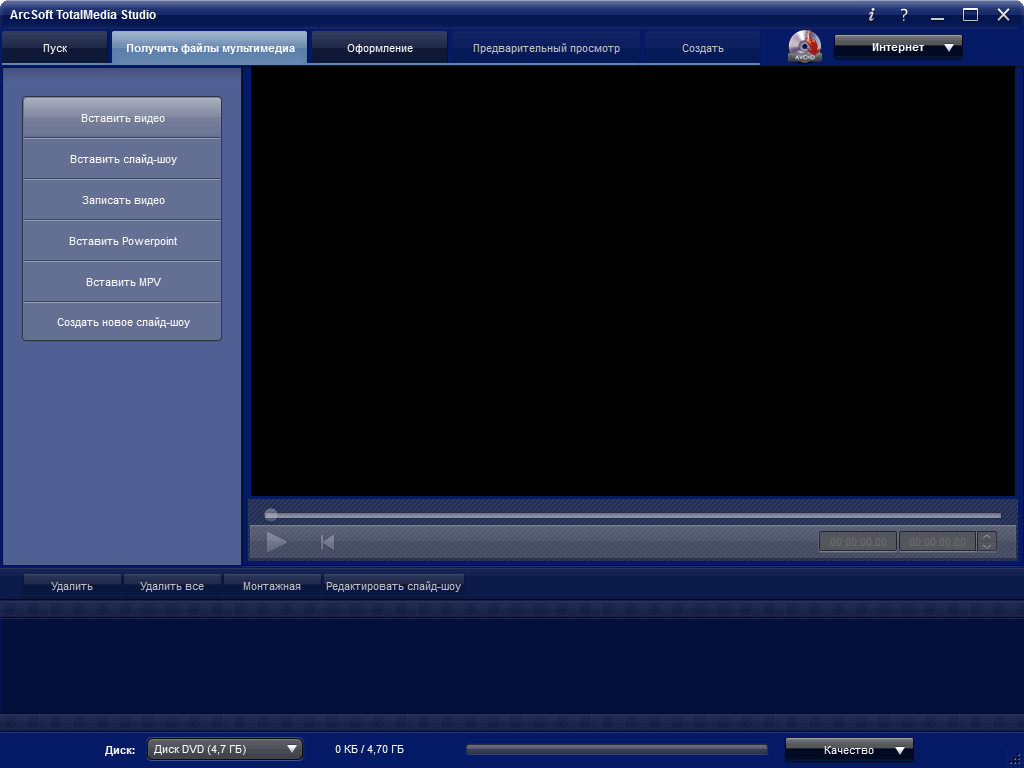The image size is (1024, 768).
Task: Go to the Оформление tab
Action: pyautogui.click(x=379, y=48)
